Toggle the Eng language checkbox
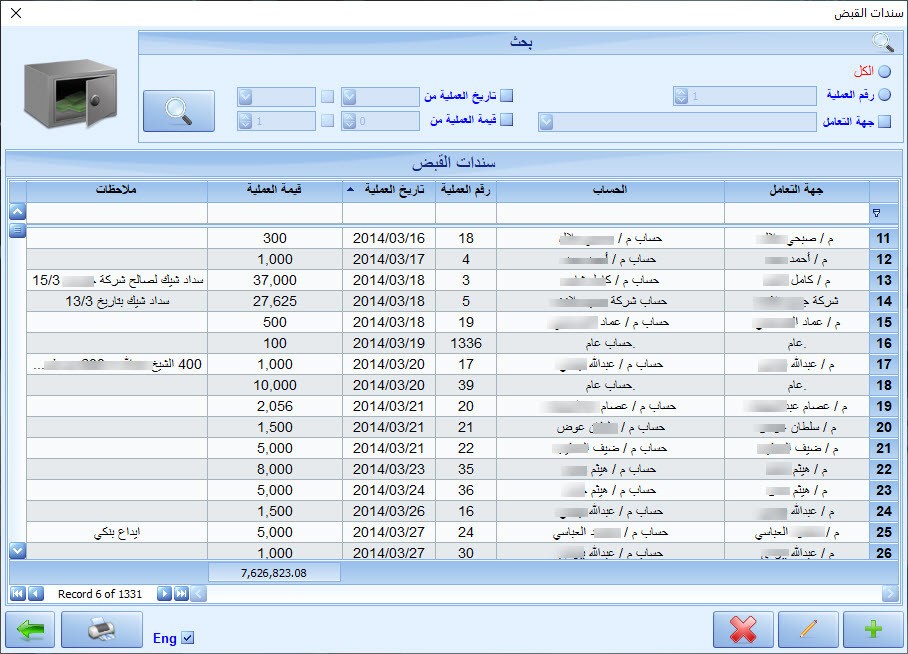The width and height of the screenshot is (908, 654). point(187,637)
